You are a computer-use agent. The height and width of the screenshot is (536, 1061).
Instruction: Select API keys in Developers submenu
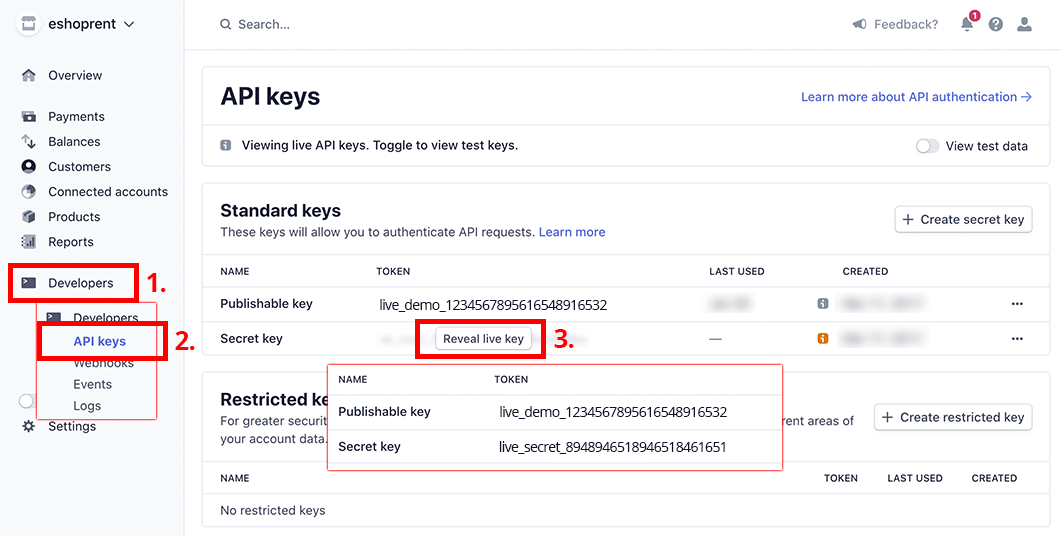click(99, 341)
